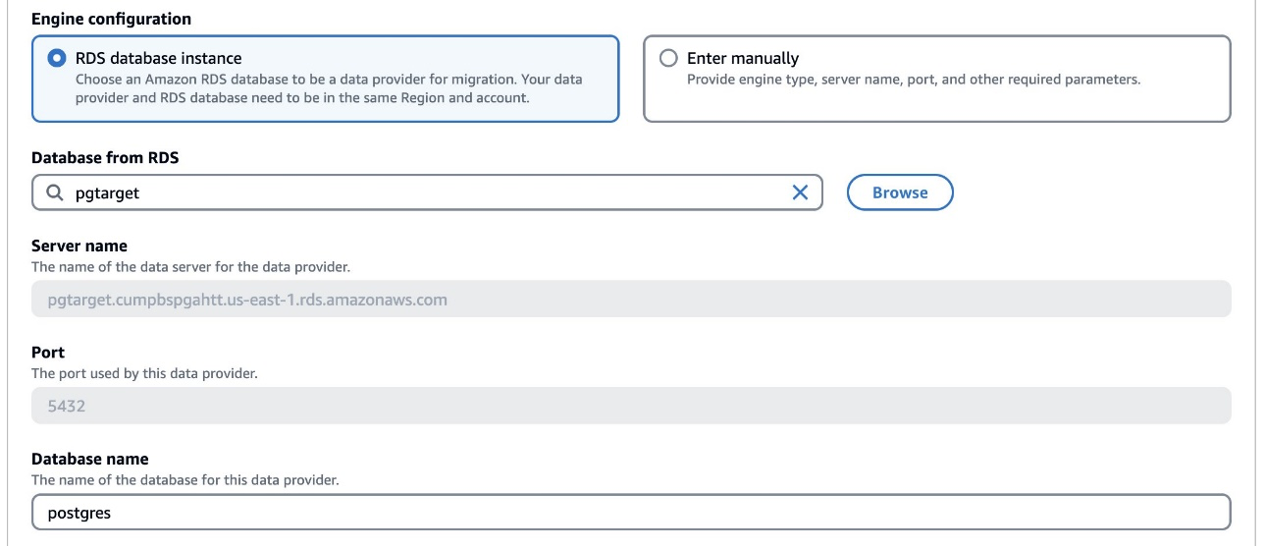The width and height of the screenshot is (1263, 546).
Task: Click the Enter manually card description text
Action: 913,79
